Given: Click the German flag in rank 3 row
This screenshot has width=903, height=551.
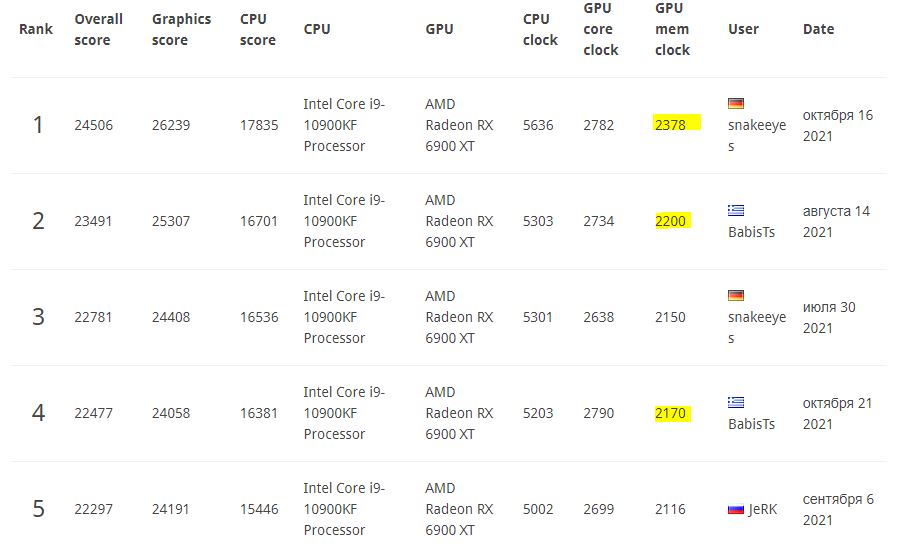Looking at the screenshot, I should 736,295.
